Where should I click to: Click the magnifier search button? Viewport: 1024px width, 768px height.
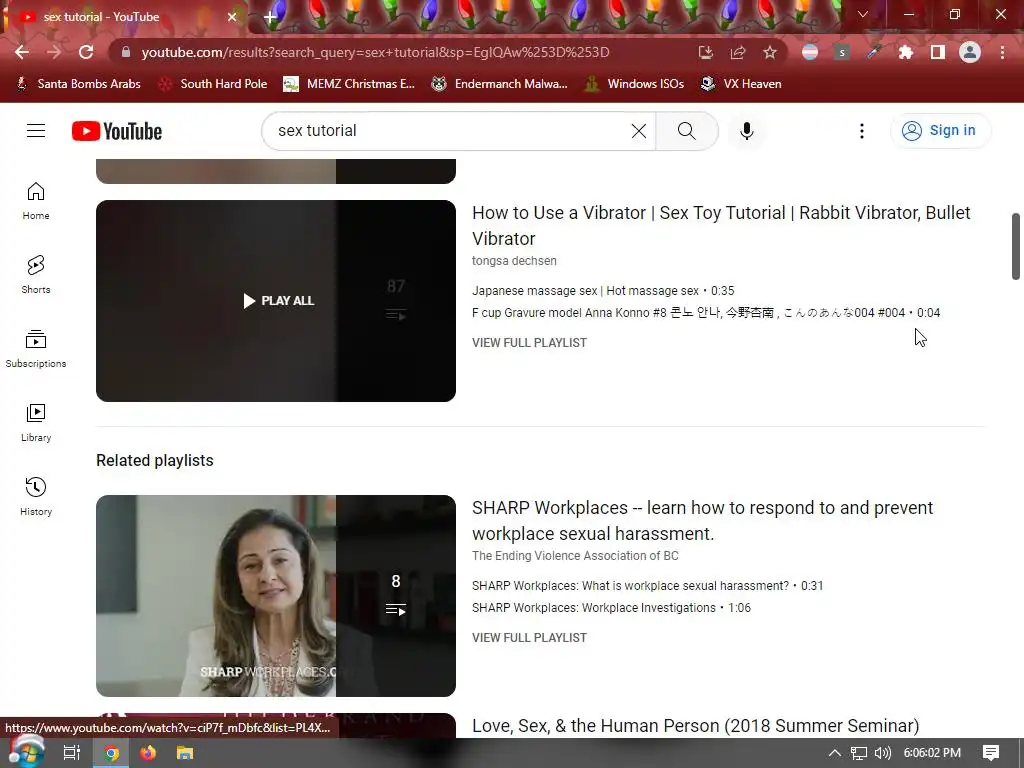(x=686, y=131)
